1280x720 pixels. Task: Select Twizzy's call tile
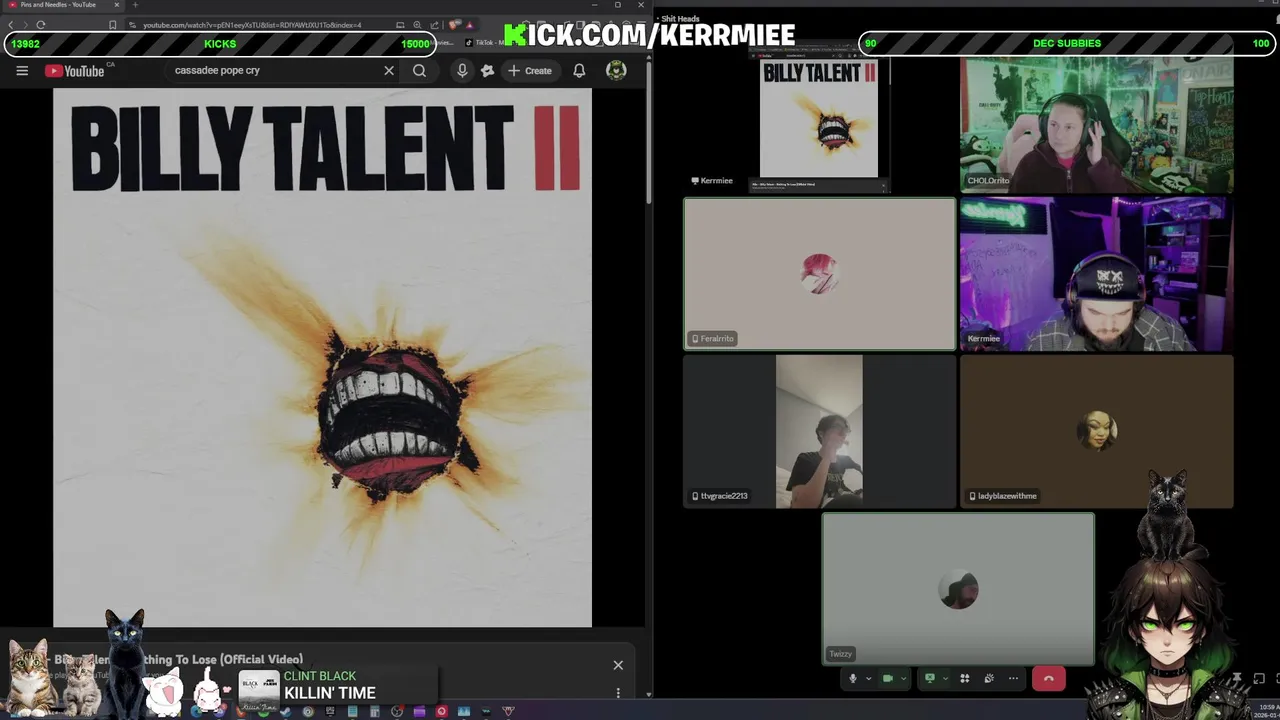(958, 589)
